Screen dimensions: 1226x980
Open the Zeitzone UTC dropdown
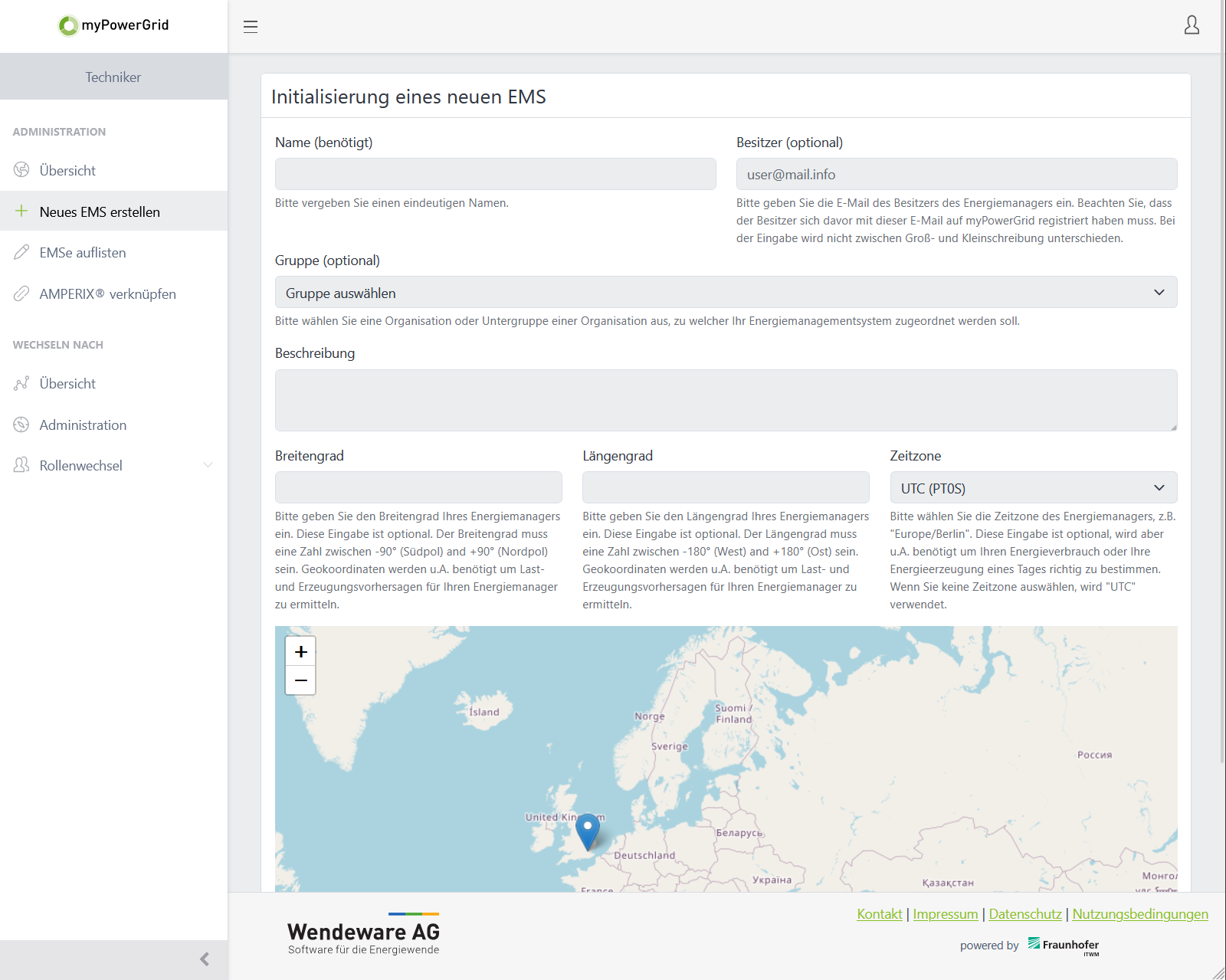point(1032,488)
